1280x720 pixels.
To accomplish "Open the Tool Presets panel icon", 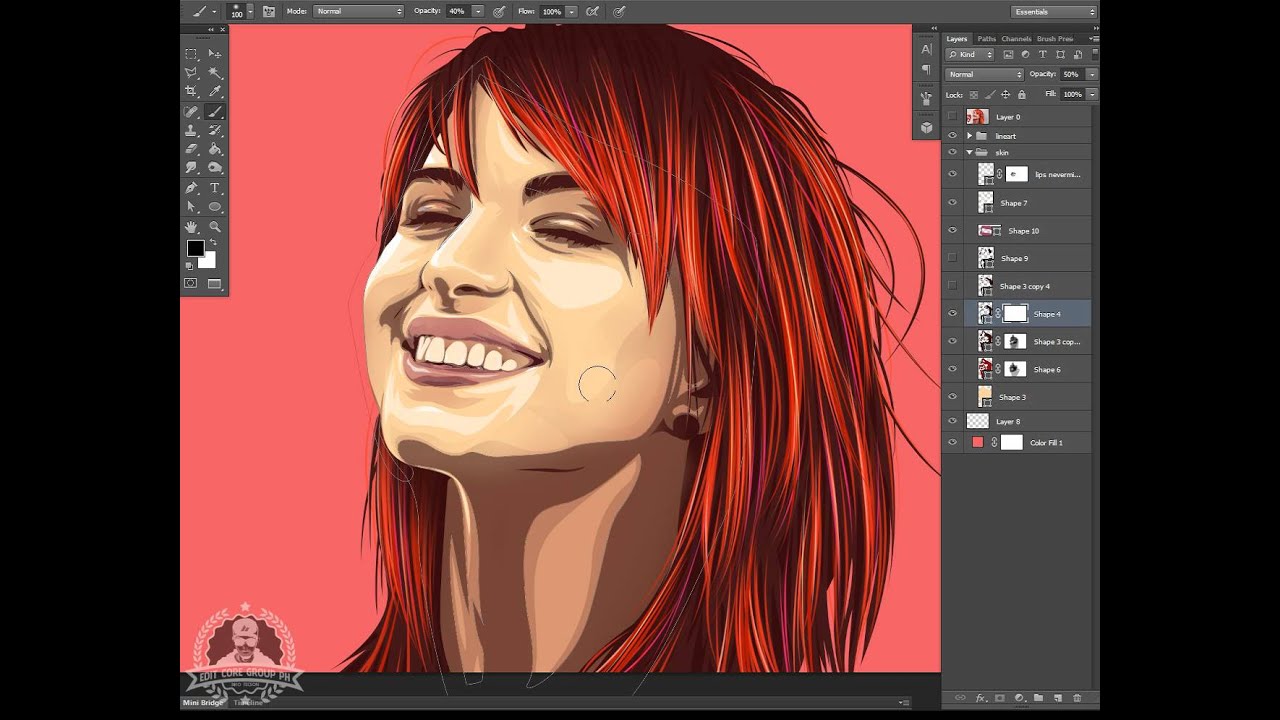I will (x=926, y=98).
